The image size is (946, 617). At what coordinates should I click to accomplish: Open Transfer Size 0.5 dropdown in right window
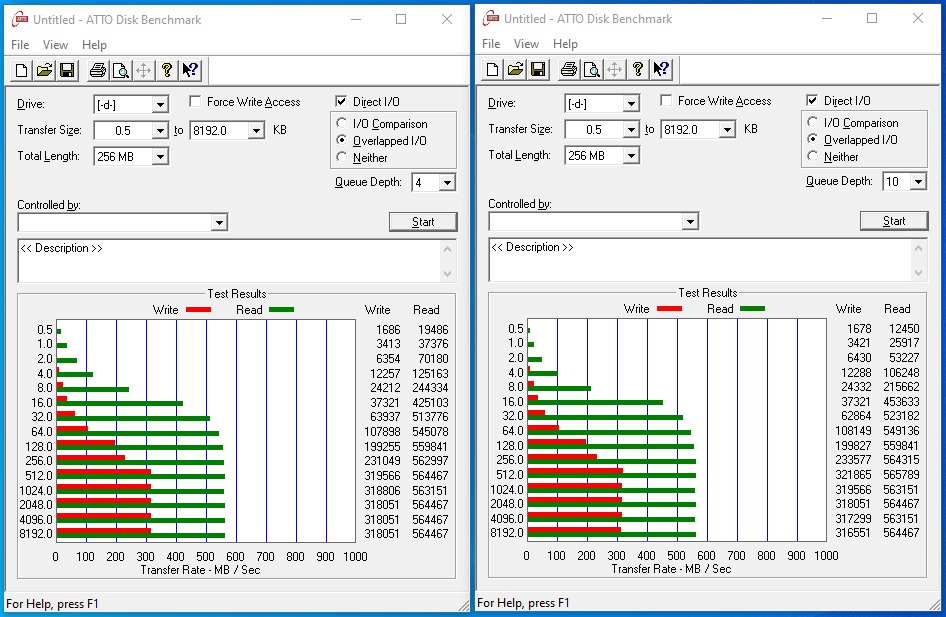click(631, 129)
